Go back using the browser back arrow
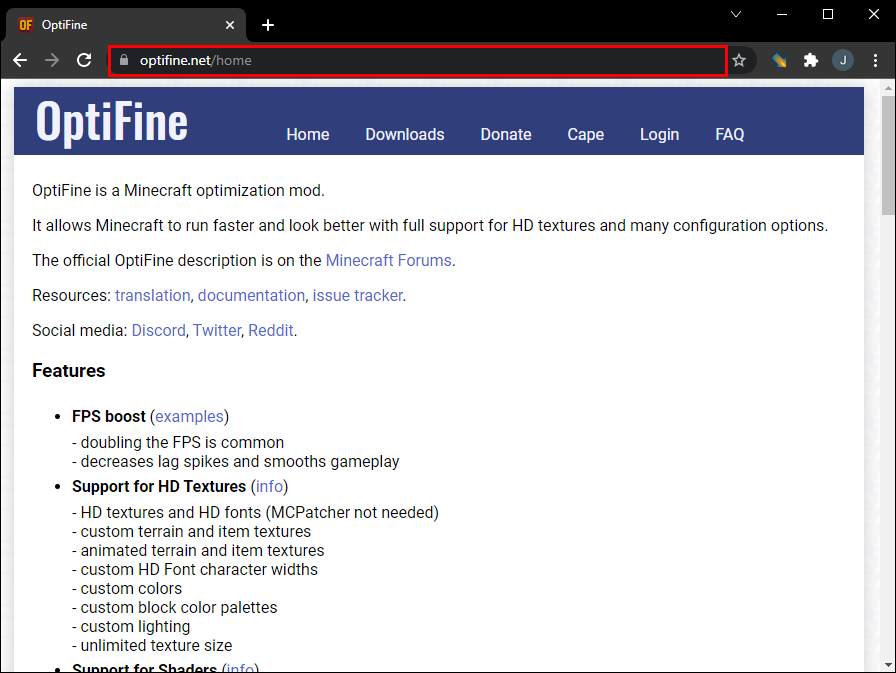The image size is (896, 673). (20, 60)
